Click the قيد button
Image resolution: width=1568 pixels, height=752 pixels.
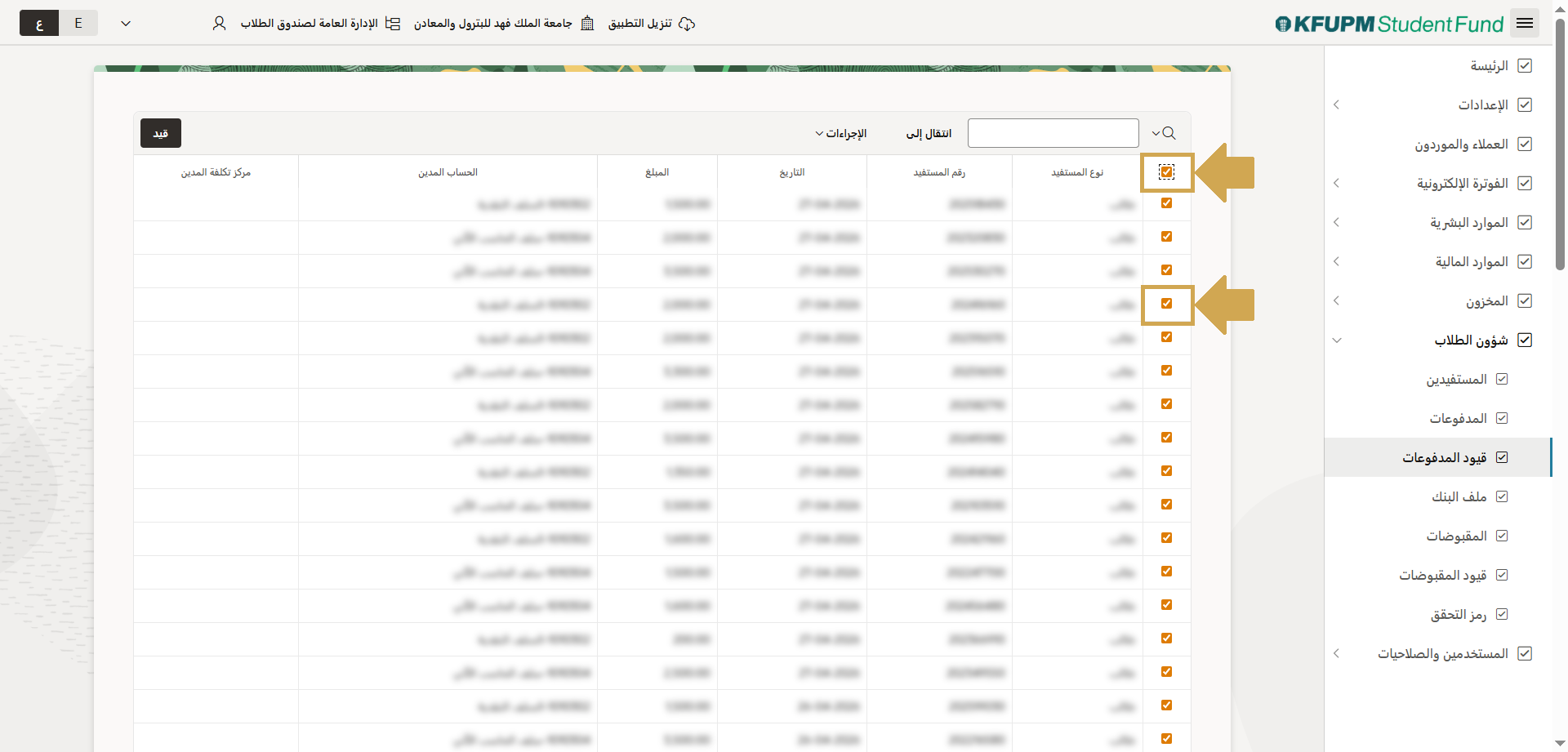(x=161, y=133)
